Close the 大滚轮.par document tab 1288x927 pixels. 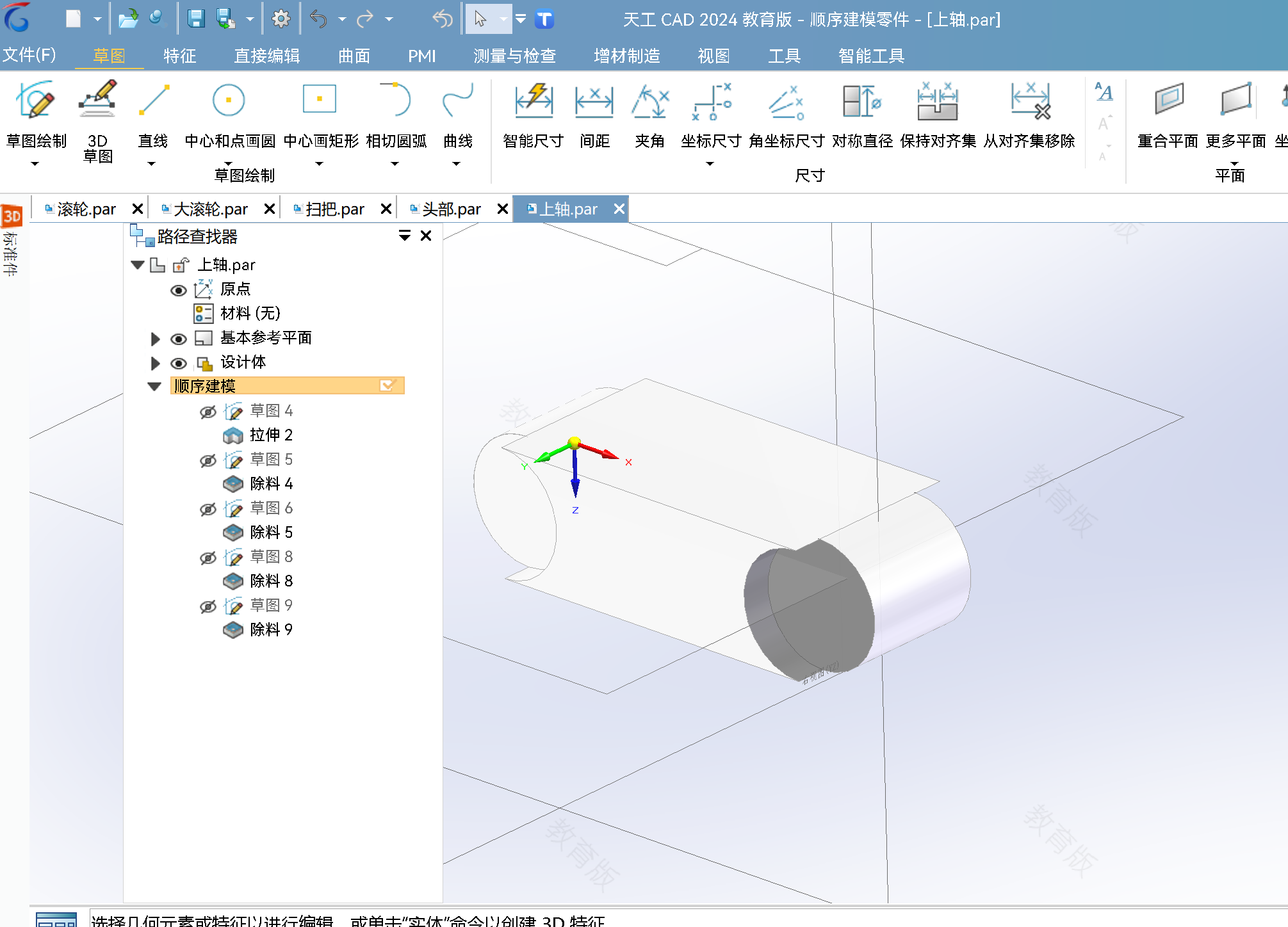pyautogui.click(x=270, y=209)
